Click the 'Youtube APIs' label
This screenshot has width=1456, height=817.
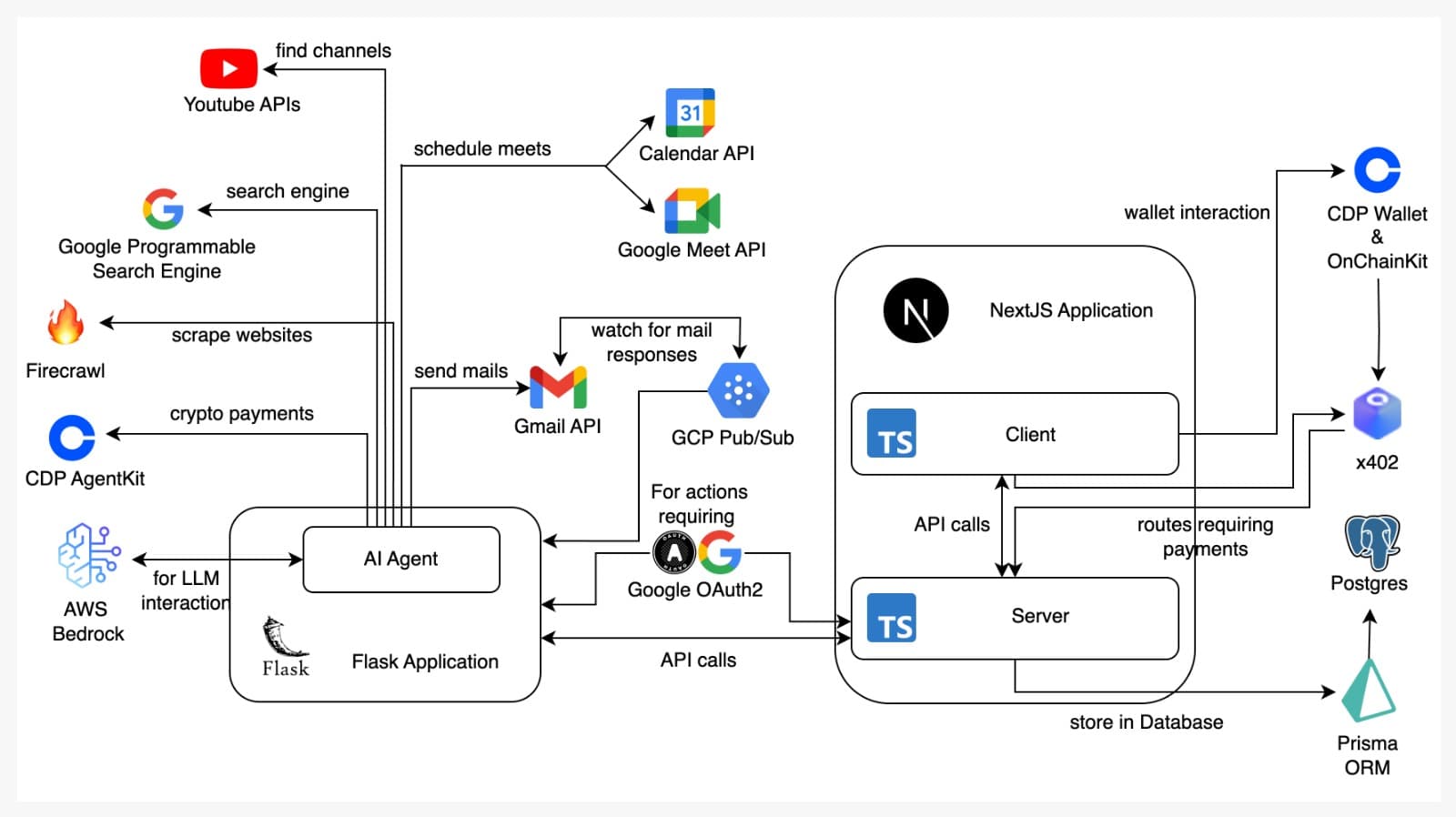pyautogui.click(x=242, y=105)
